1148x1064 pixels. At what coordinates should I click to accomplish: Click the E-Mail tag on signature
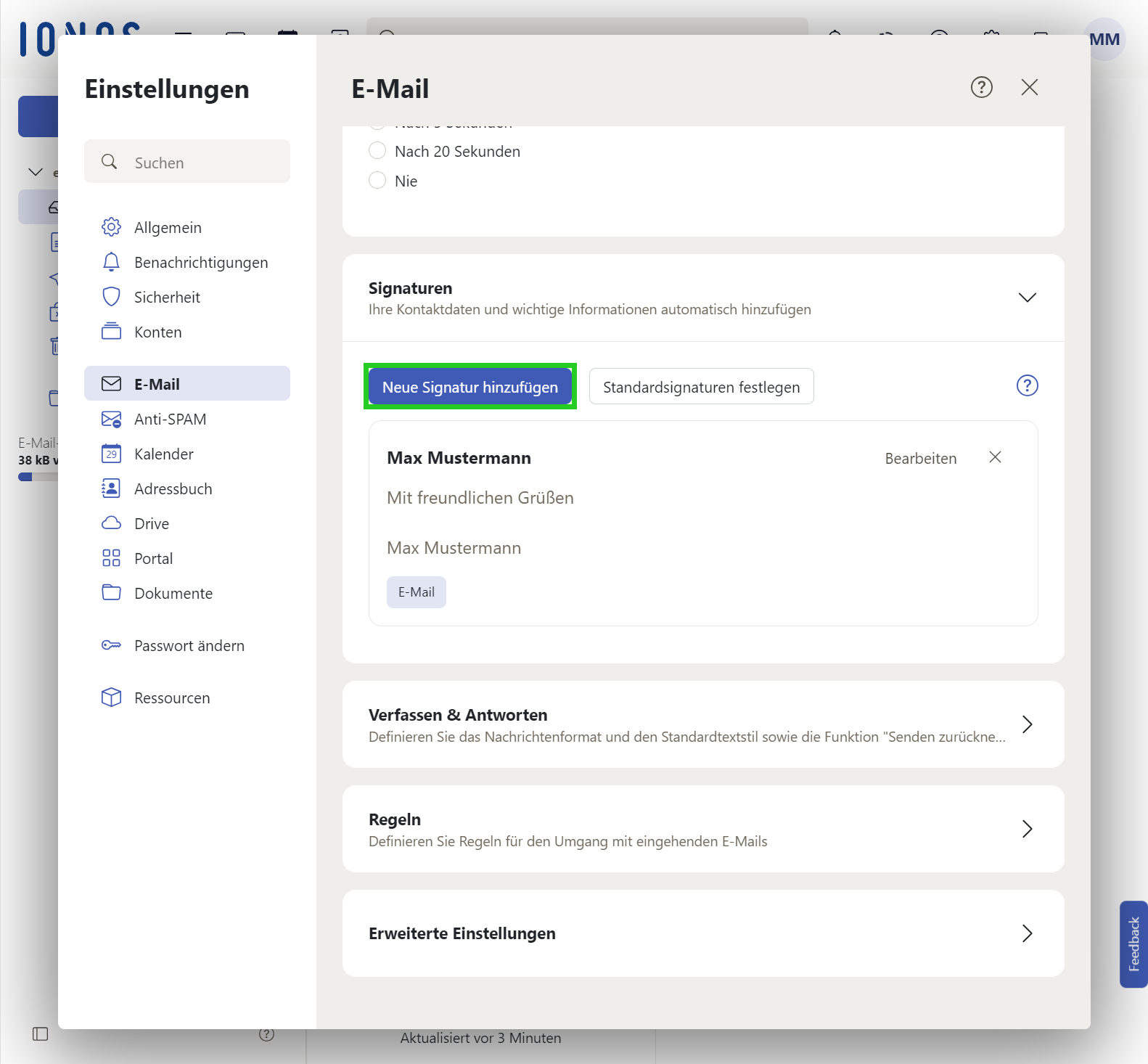click(x=417, y=592)
